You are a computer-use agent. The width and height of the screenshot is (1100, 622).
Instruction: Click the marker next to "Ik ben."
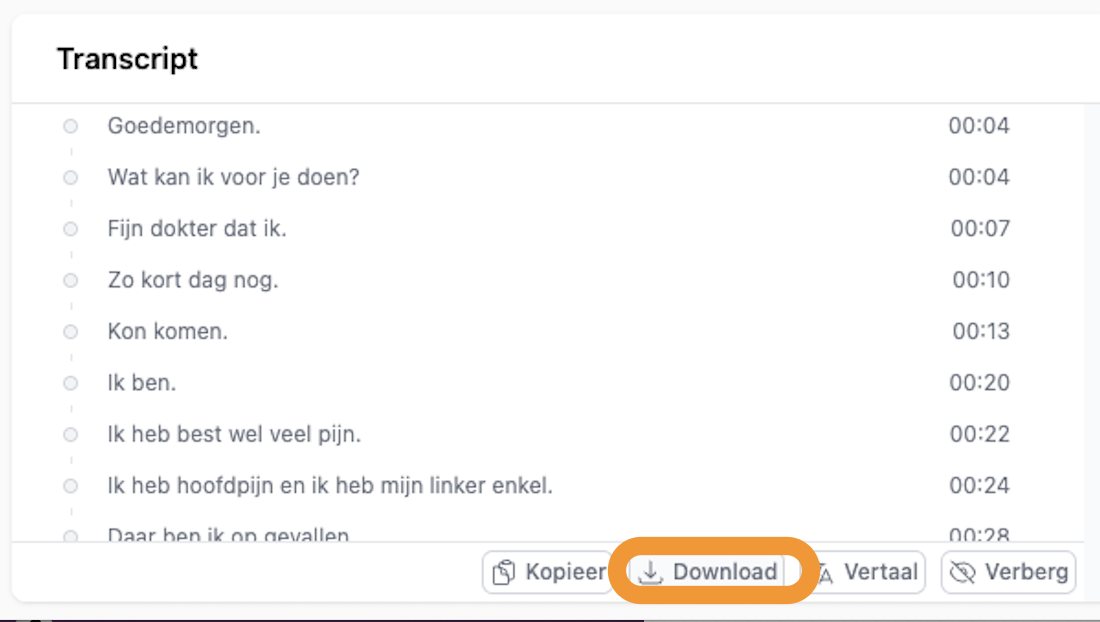point(71,383)
